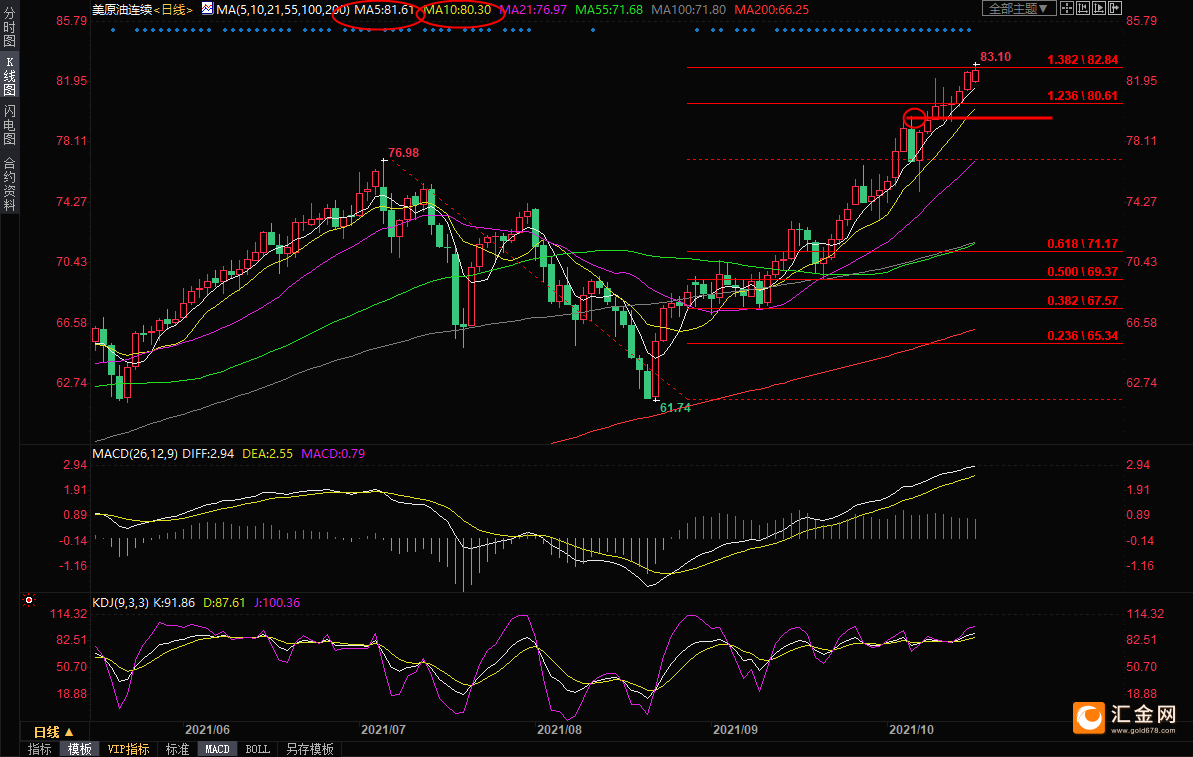Open the 闪电图 view tab
The width and height of the screenshot is (1193, 757).
coord(9,125)
